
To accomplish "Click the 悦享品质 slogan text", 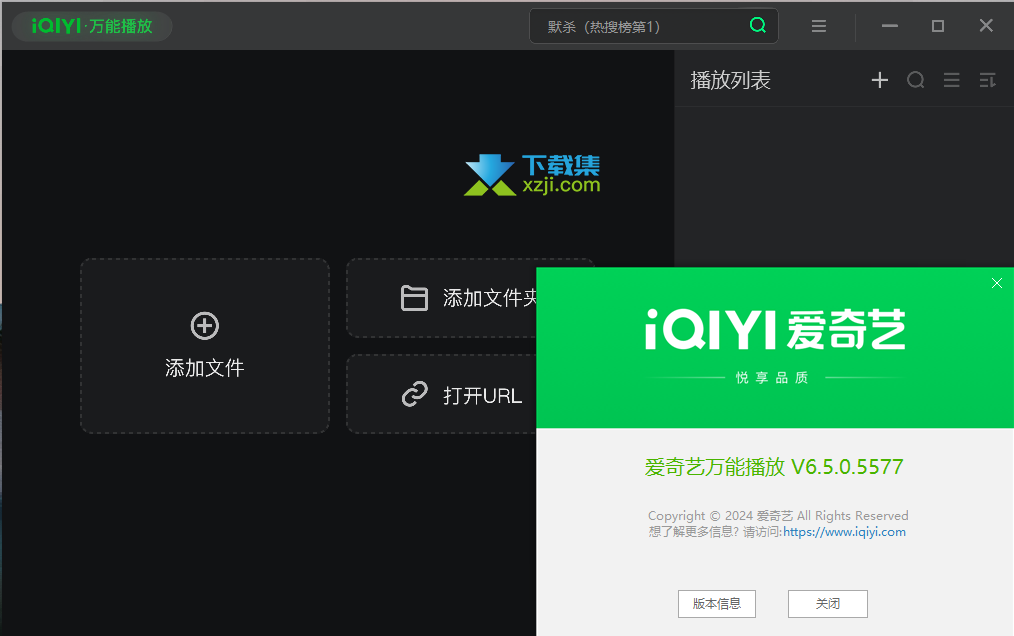I will (x=772, y=378).
